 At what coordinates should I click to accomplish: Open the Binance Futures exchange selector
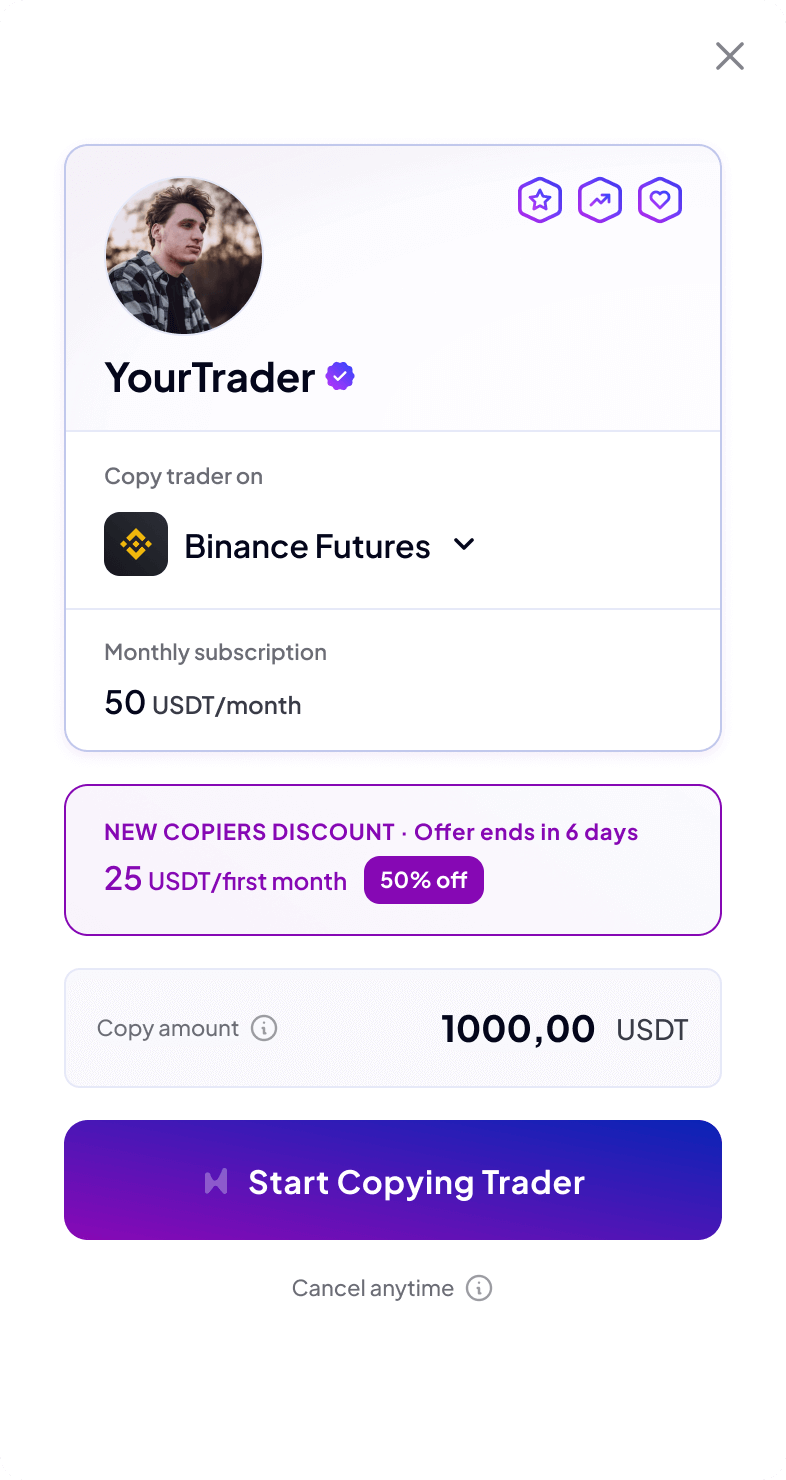pos(290,545)
